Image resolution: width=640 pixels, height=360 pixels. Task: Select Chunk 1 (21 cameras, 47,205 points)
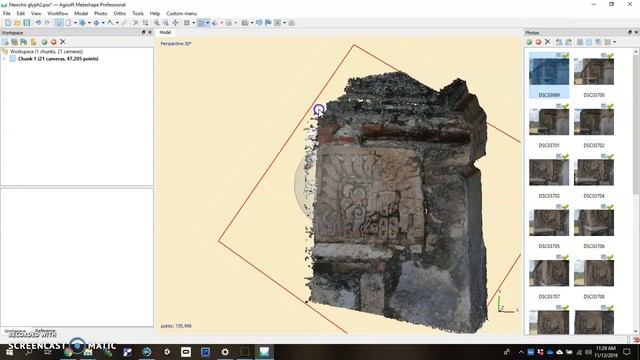click(58, 59)
